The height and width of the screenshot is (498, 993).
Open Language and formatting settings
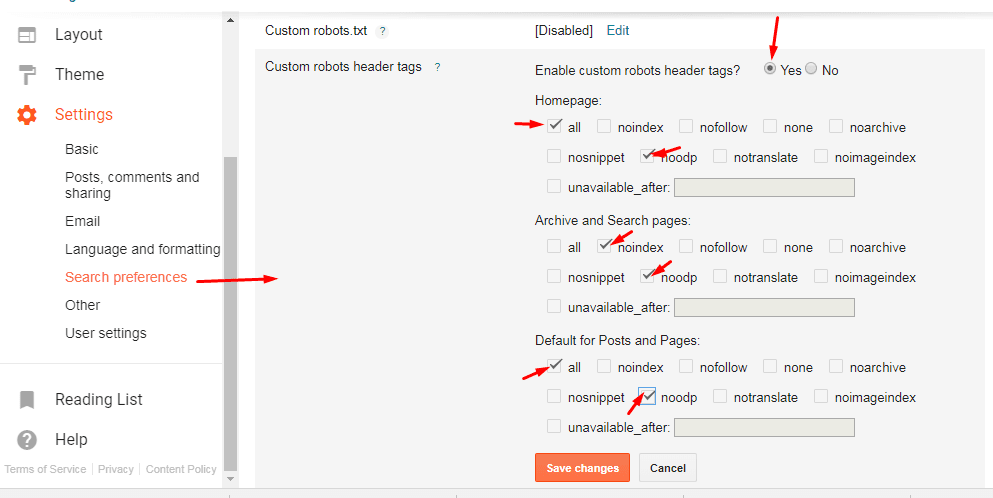click(x=142, y=249)
